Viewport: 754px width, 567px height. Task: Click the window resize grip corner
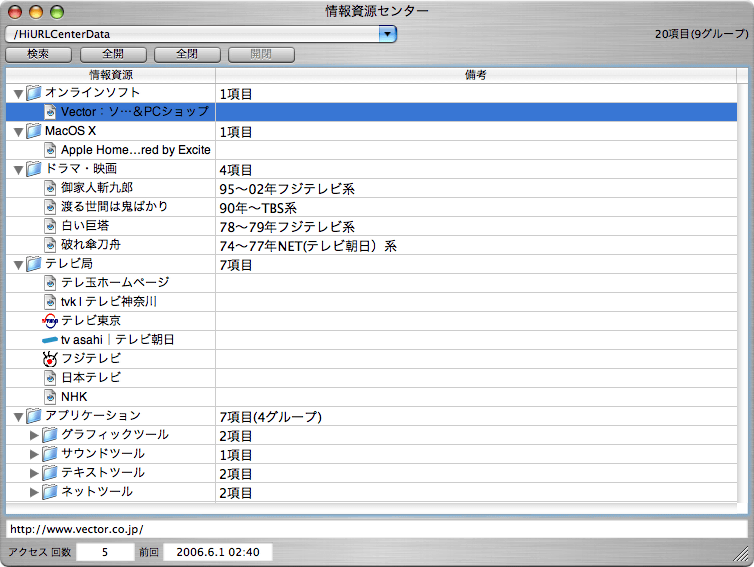[x=741, y=554]
